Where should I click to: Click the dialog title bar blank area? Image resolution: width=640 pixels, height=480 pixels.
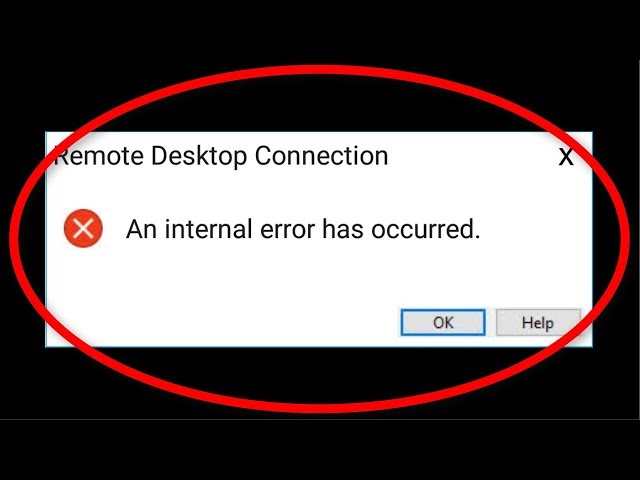pyautogui.click(x=469, y=156)
